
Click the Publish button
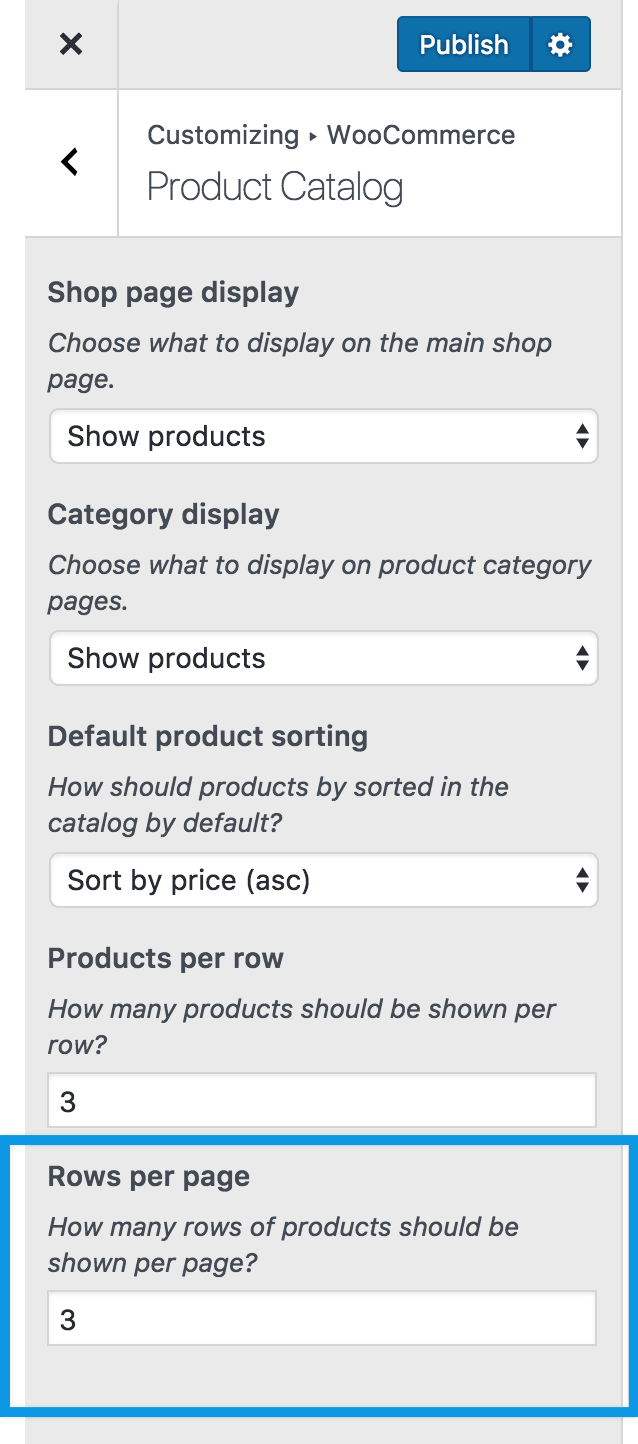463,44
